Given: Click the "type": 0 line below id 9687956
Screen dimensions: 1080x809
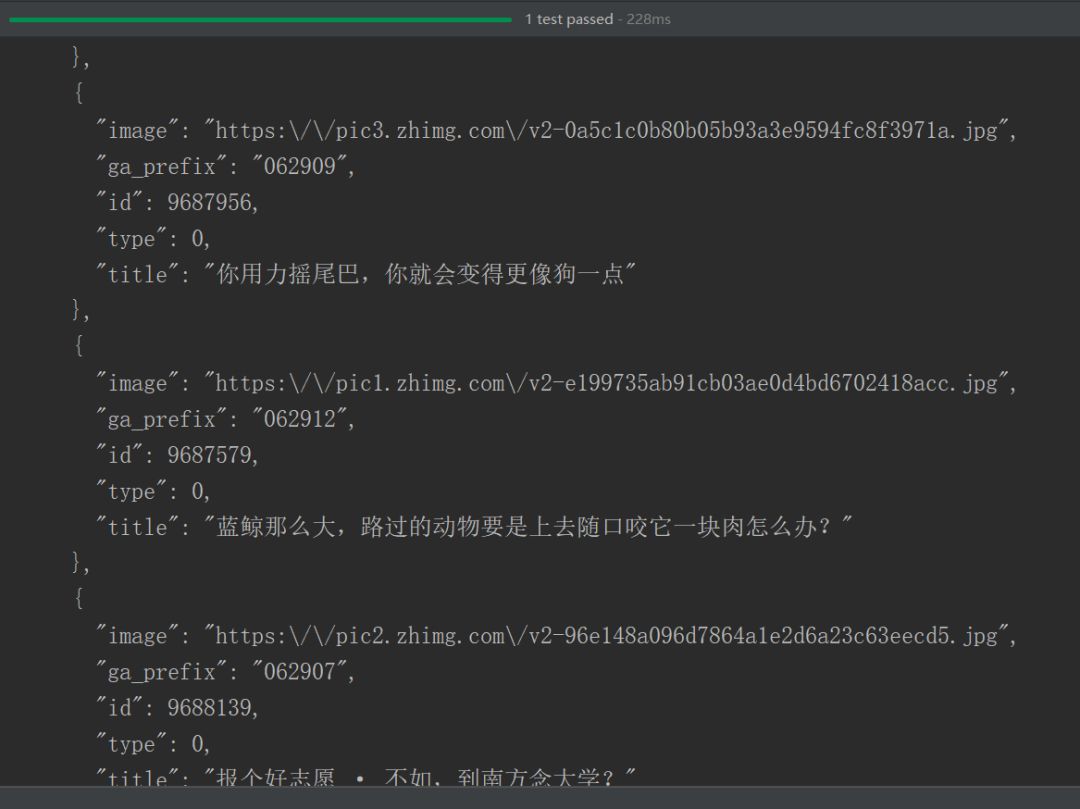Looking at the screenshot, I should click(152, 239).
